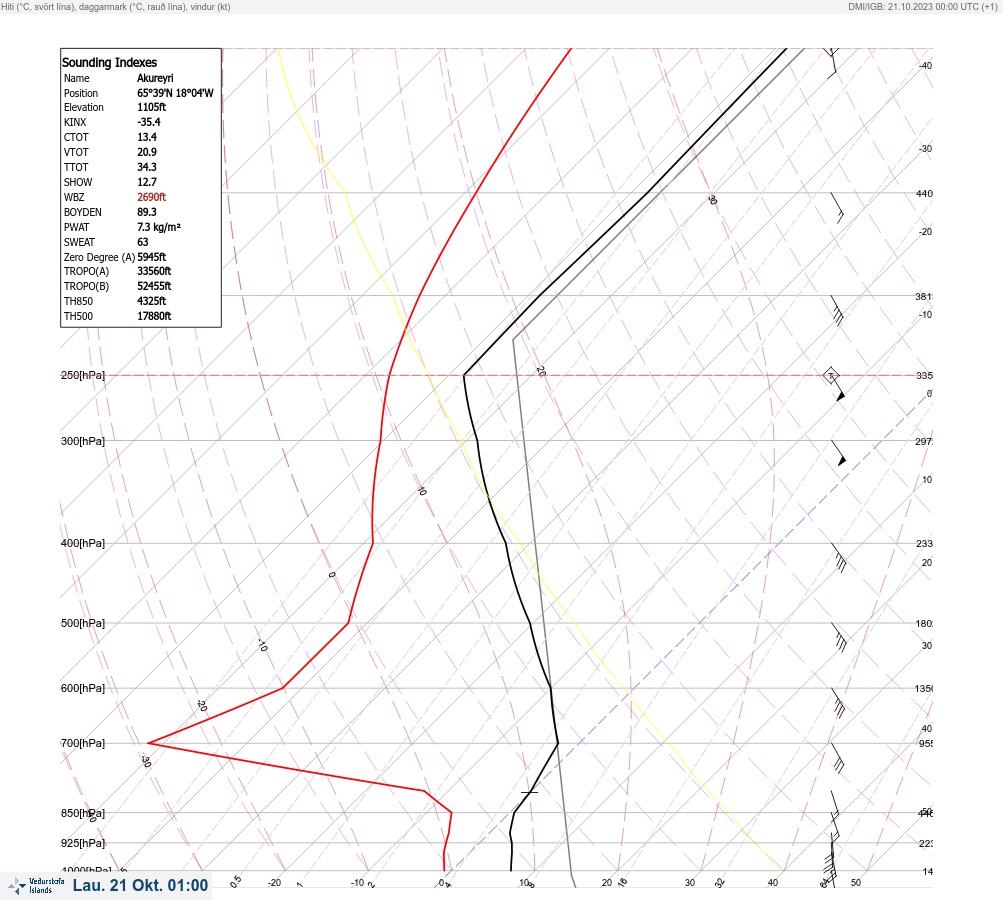Click the wind barb at the 600 hPa level
Screen dimensions: 1003x900
(839, 703)
